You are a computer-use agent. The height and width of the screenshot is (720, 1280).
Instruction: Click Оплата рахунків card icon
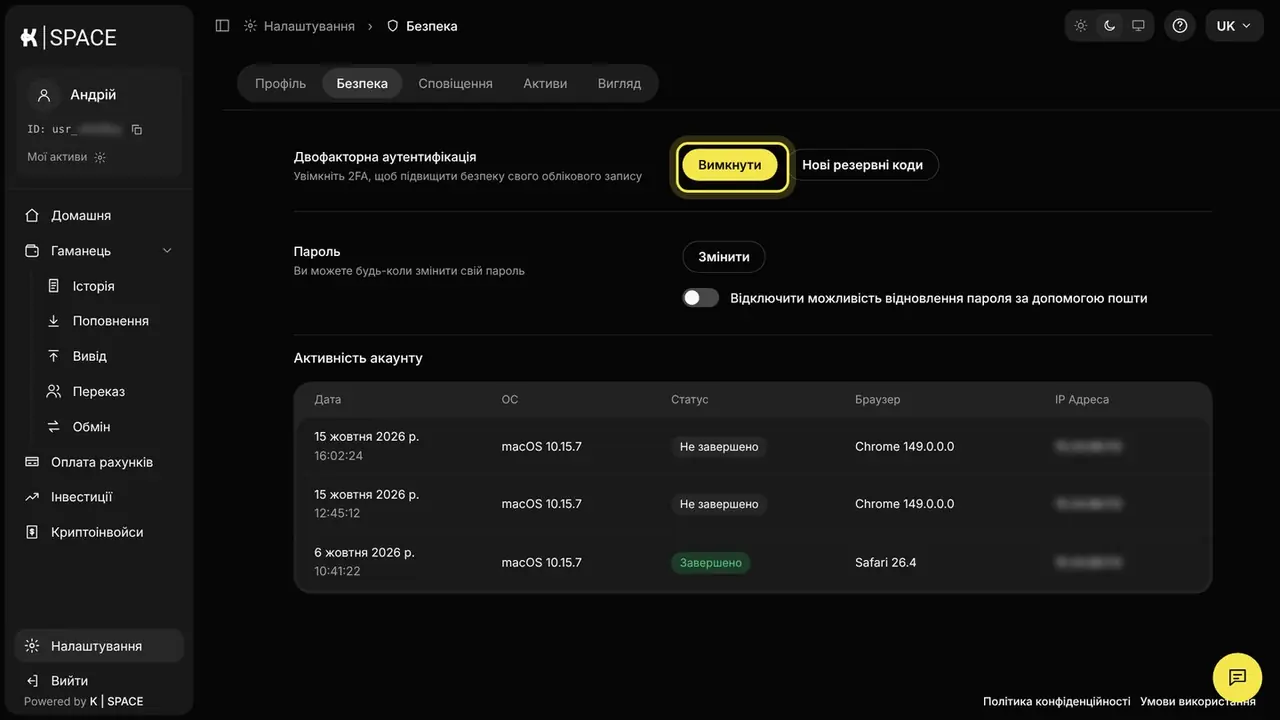pyautogui.click(x=32, y=462)
